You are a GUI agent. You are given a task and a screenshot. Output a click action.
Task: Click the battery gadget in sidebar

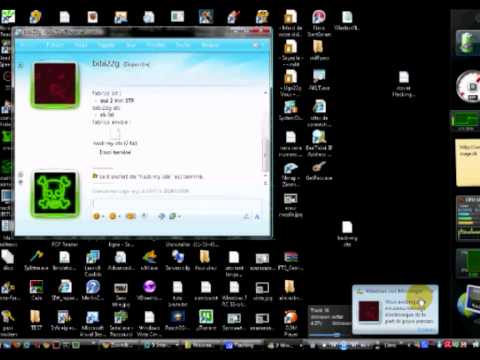pos(467,43)
